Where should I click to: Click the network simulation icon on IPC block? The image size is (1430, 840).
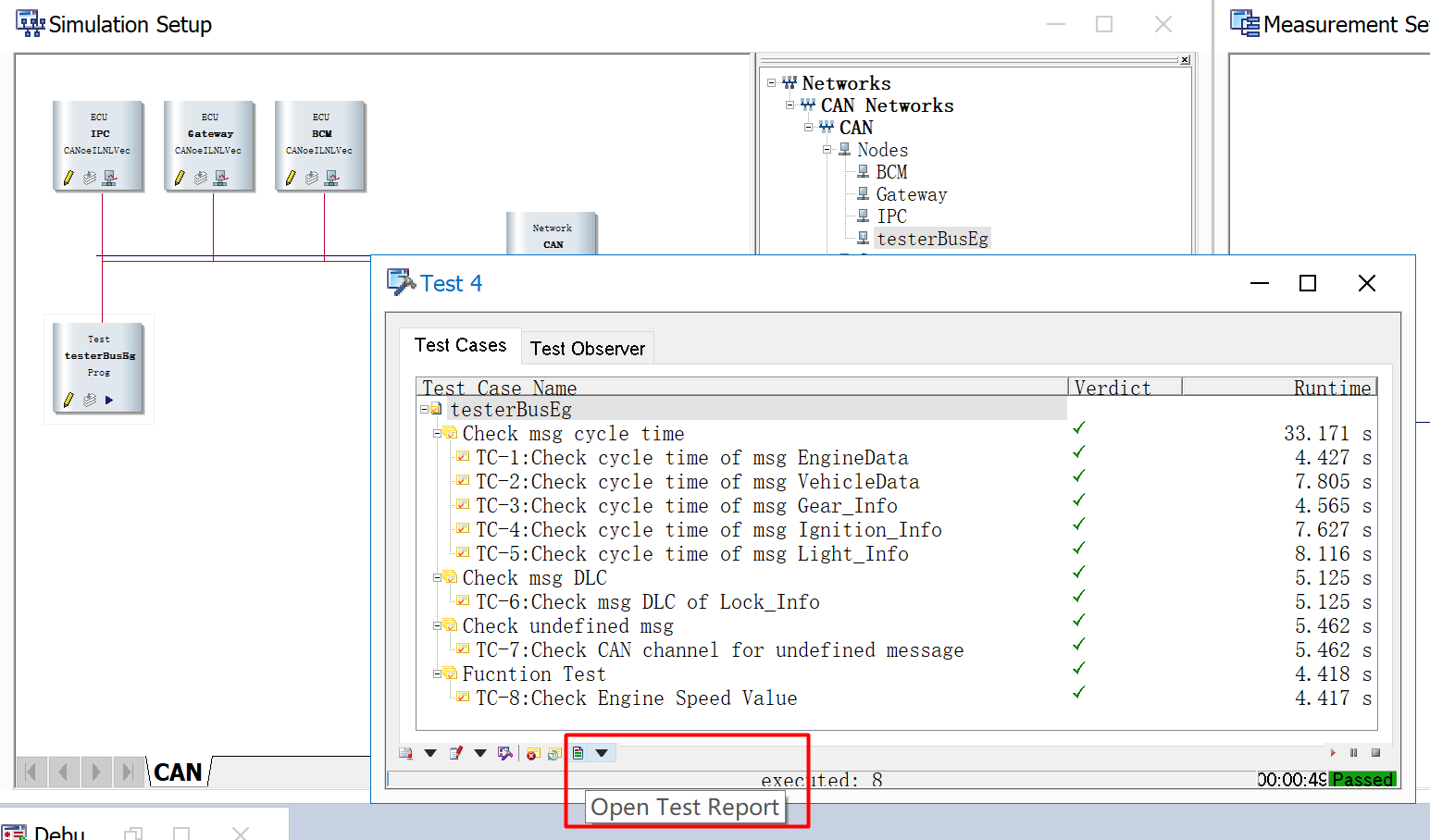pyautogui.click(x=110, y=178)
